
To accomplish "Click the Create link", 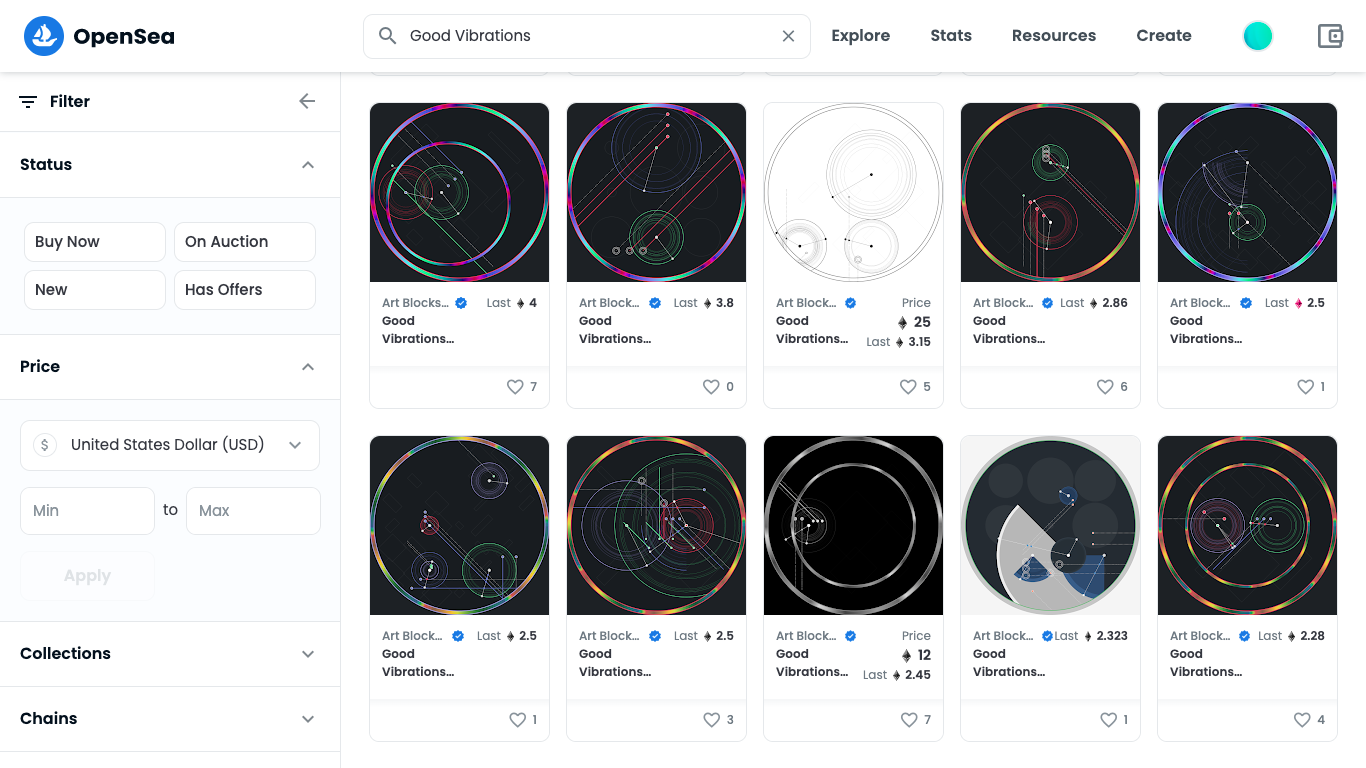I will [x=1164, y=36].
